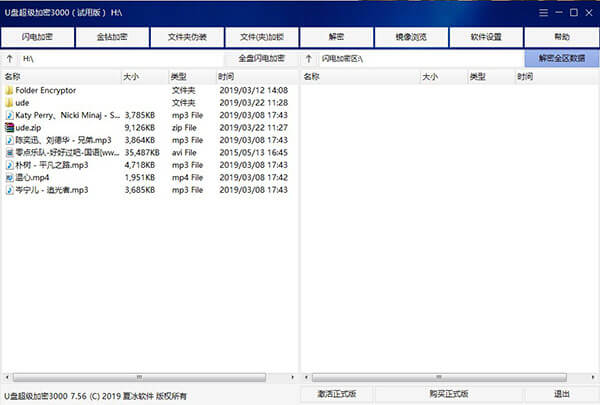This screenshot has height=405, width=600.
Task: Click the ude.zip archive icon
Action: coord(10,127)
